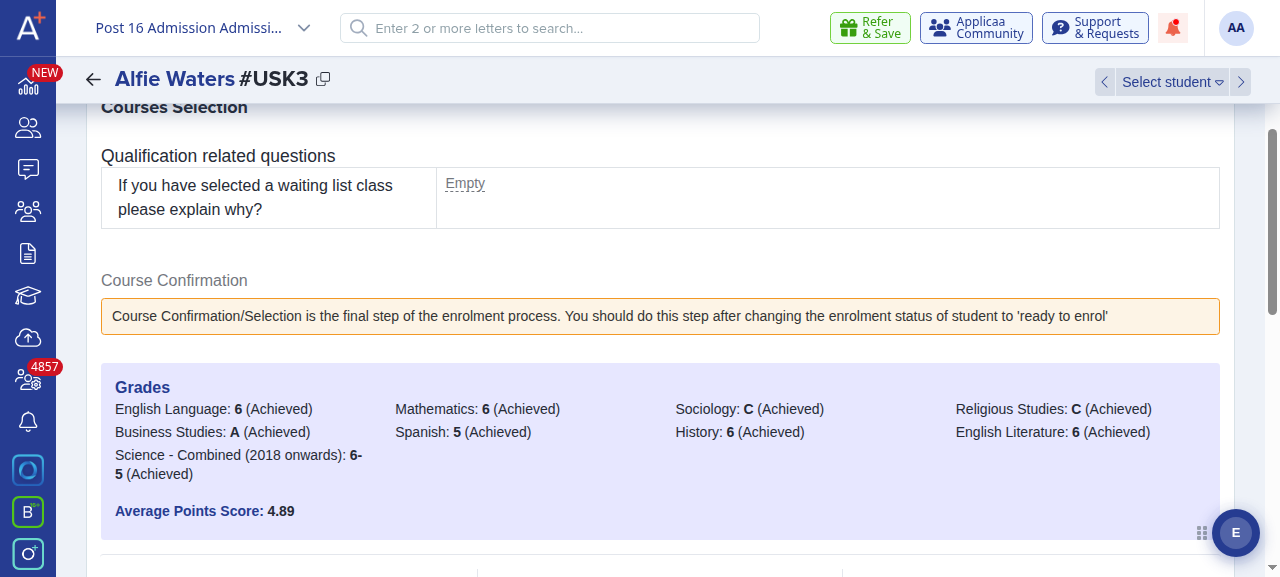Go to previous student chevron
Image resolution: width=1280 pixels, height=577 pixels.
coord(1105,82)
